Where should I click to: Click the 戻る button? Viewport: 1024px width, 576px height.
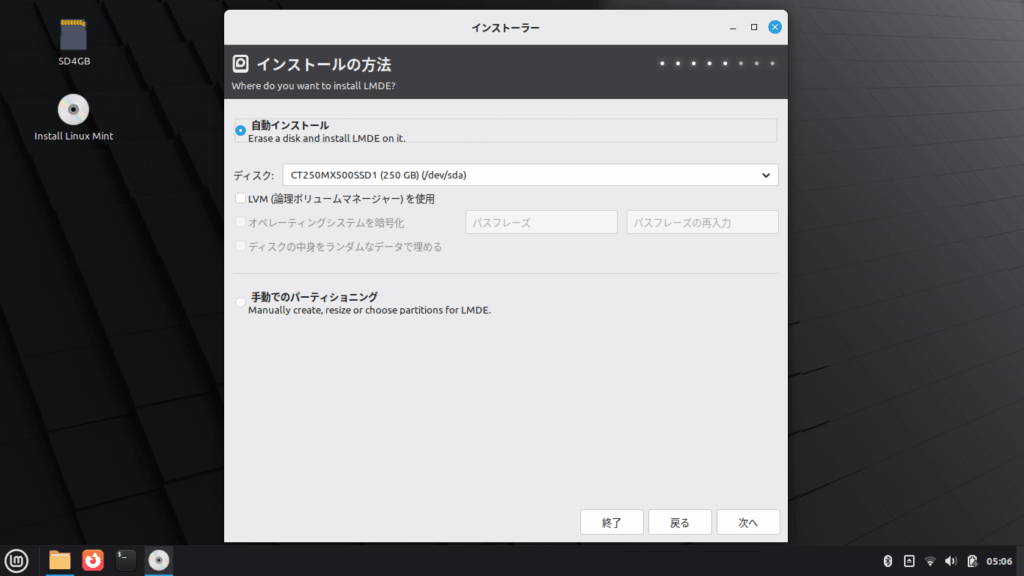tap(680, 522)
